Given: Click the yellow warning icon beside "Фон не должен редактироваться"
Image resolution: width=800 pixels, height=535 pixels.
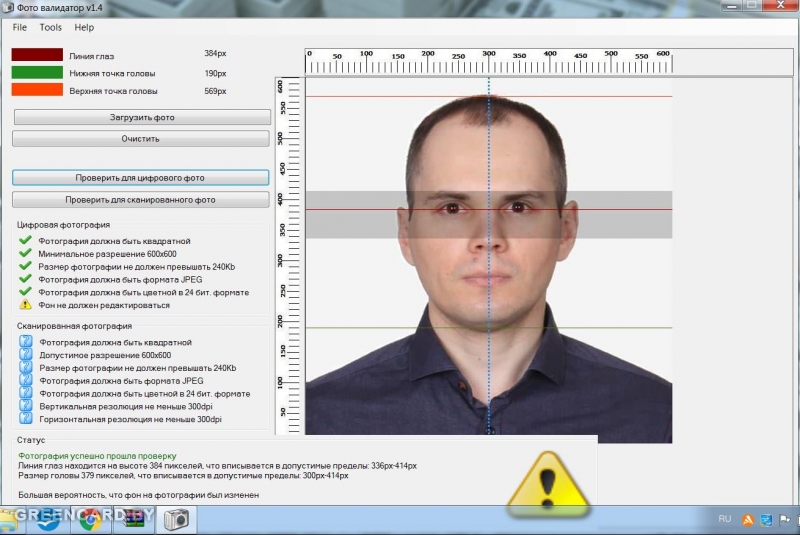Looking at the screenshot, I should pos(26,304).
